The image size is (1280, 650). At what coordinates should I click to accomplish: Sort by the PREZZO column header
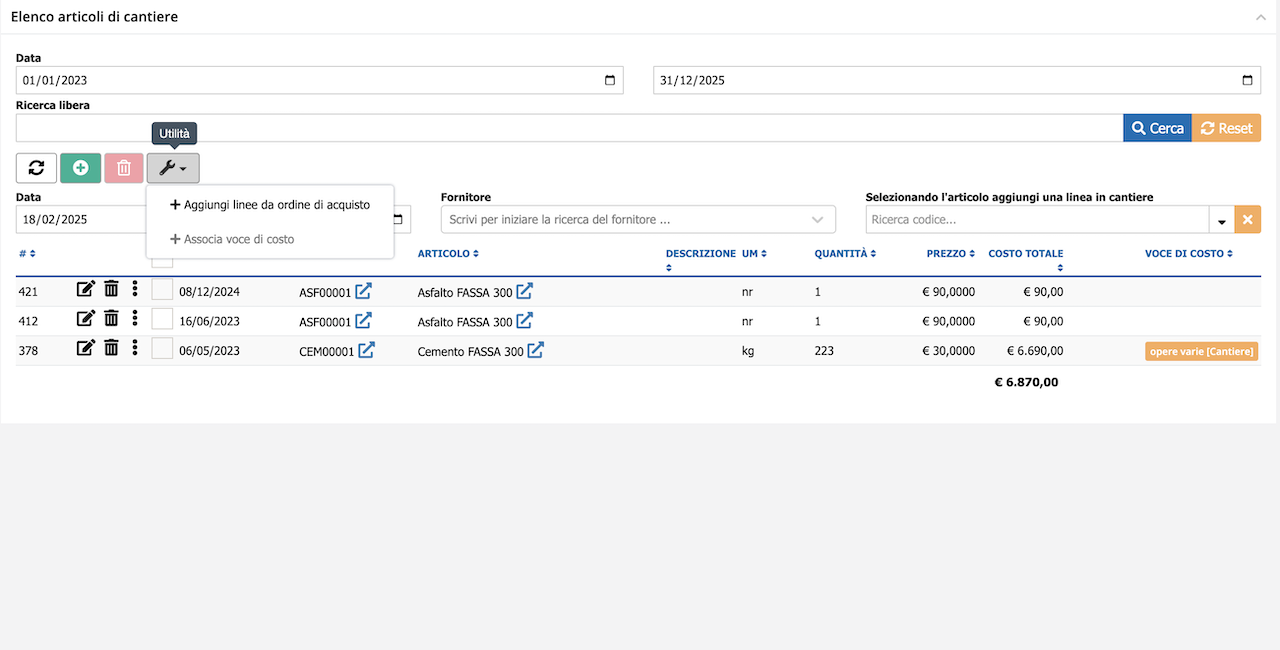click(950, 254)
